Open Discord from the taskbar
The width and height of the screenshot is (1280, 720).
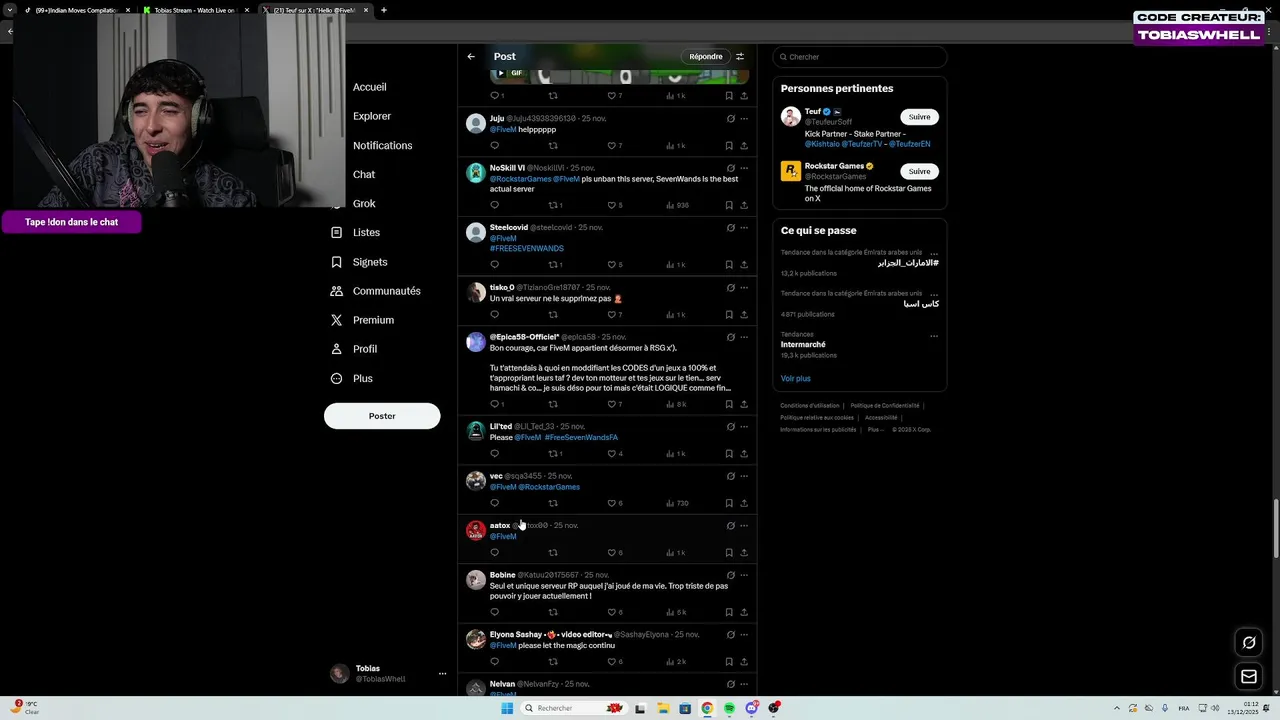click(x=751, y=708)
